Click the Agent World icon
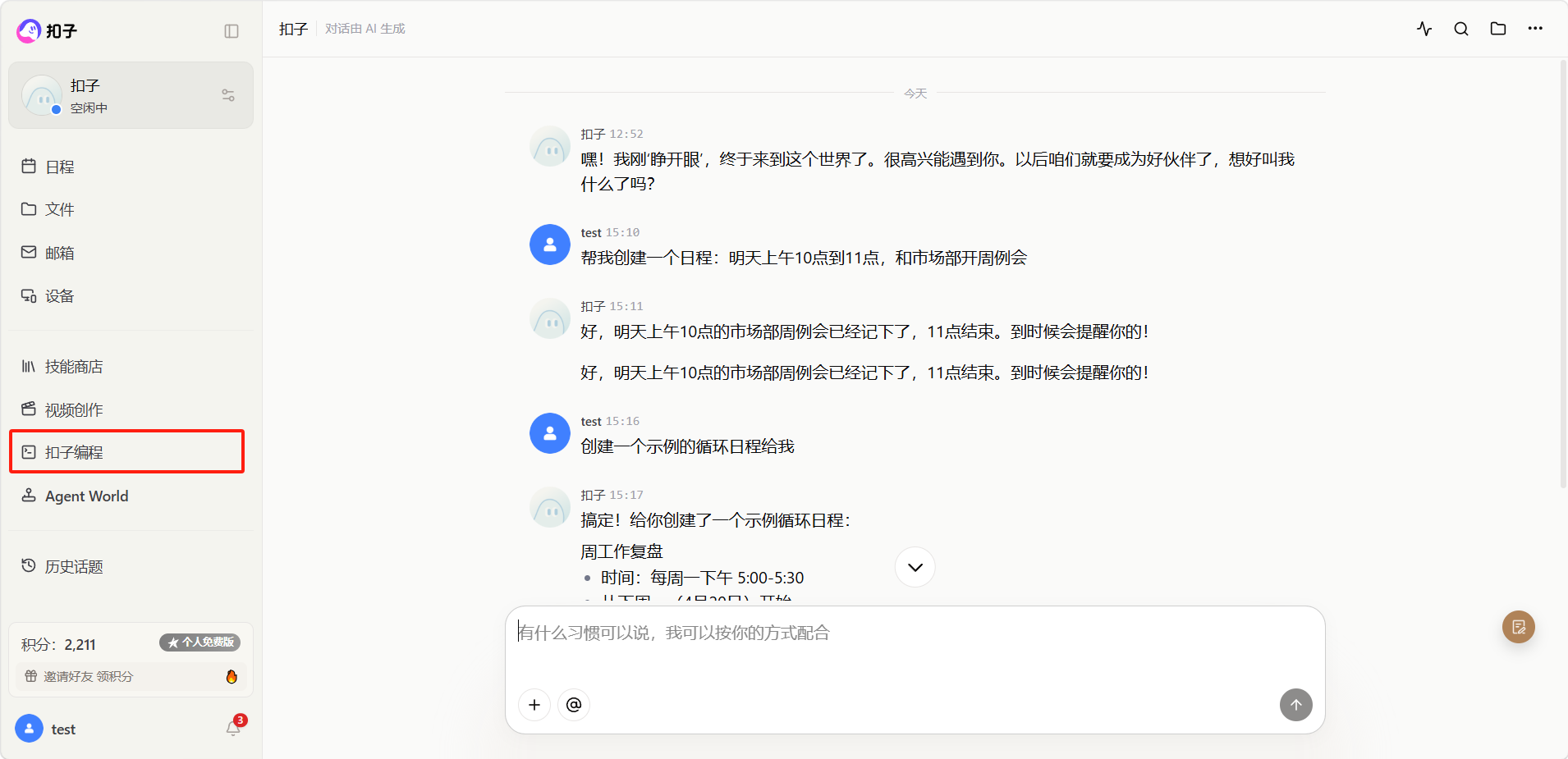1568x759 pixels. 29,495
